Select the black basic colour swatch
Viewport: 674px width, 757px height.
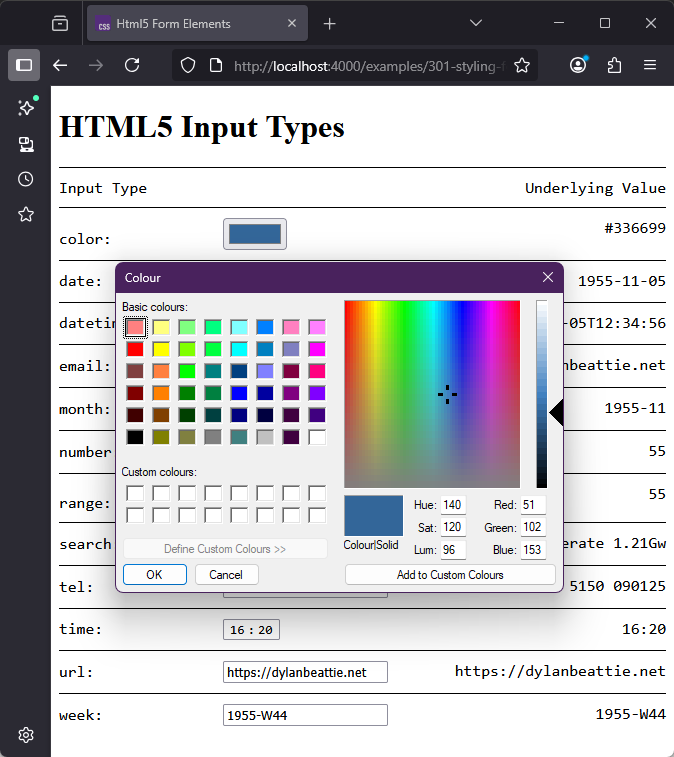tap(135, 437)
